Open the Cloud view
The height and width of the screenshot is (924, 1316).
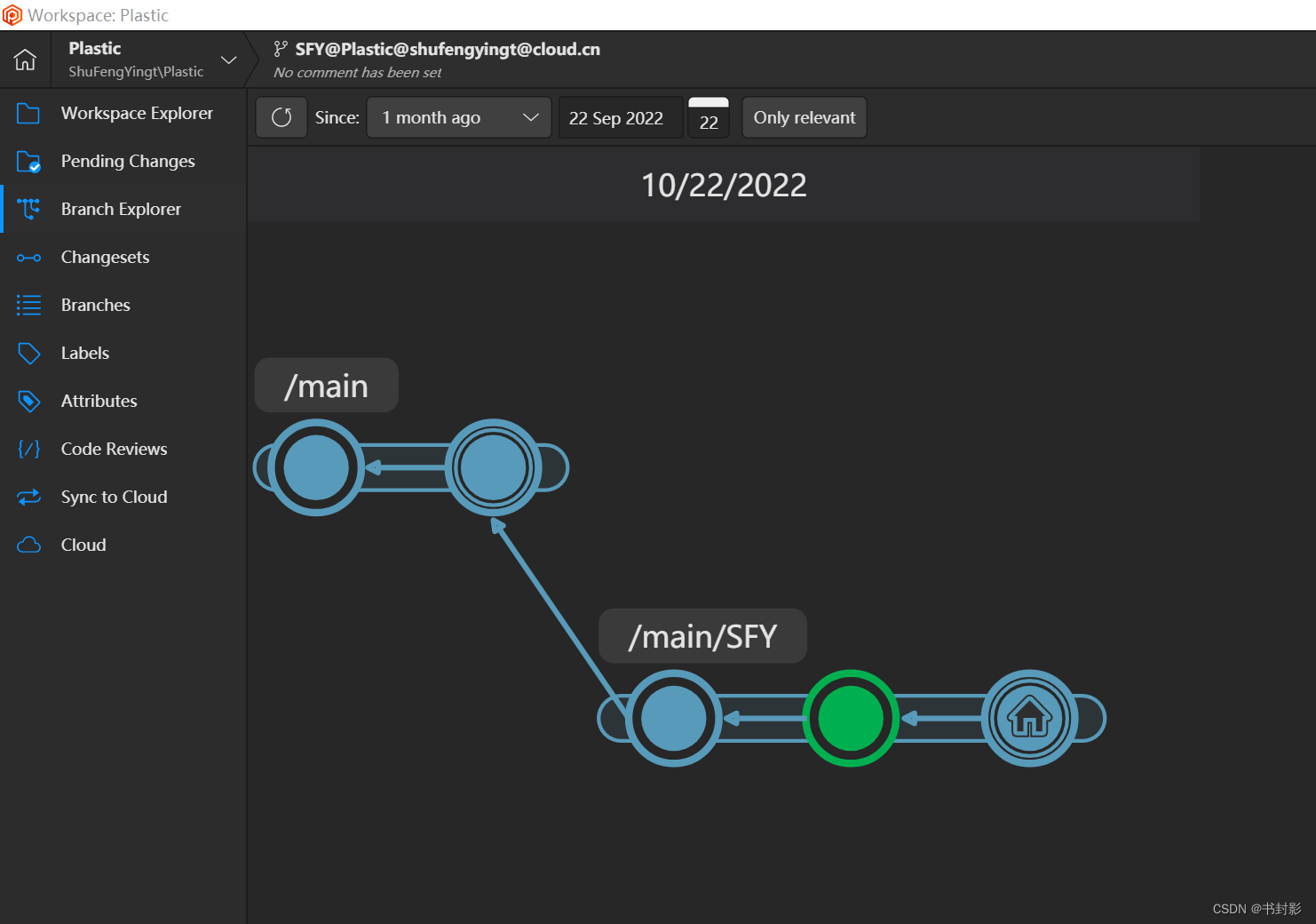click(123, 545)
